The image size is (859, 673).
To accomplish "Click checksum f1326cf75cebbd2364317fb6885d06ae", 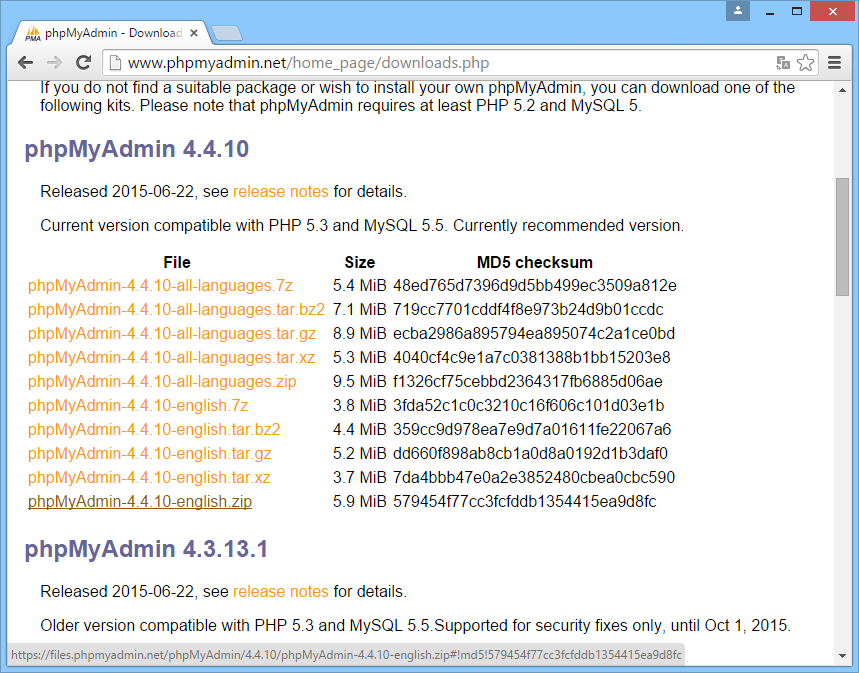I will point(528,381).
